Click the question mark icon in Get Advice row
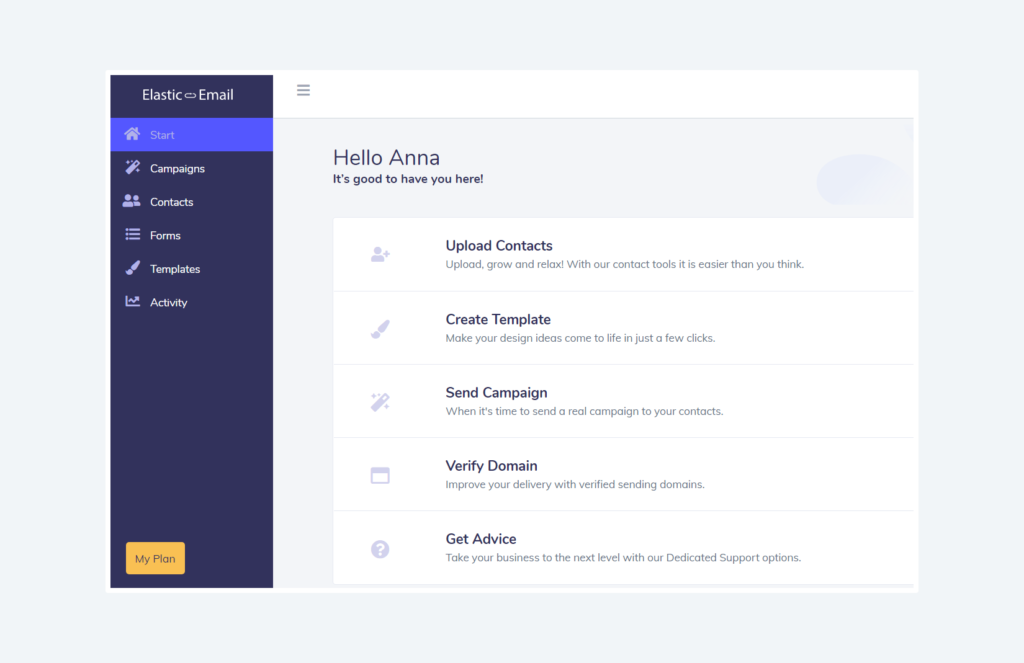The width and height of the screenshot is (1024, 663). (x=380, y=549)
